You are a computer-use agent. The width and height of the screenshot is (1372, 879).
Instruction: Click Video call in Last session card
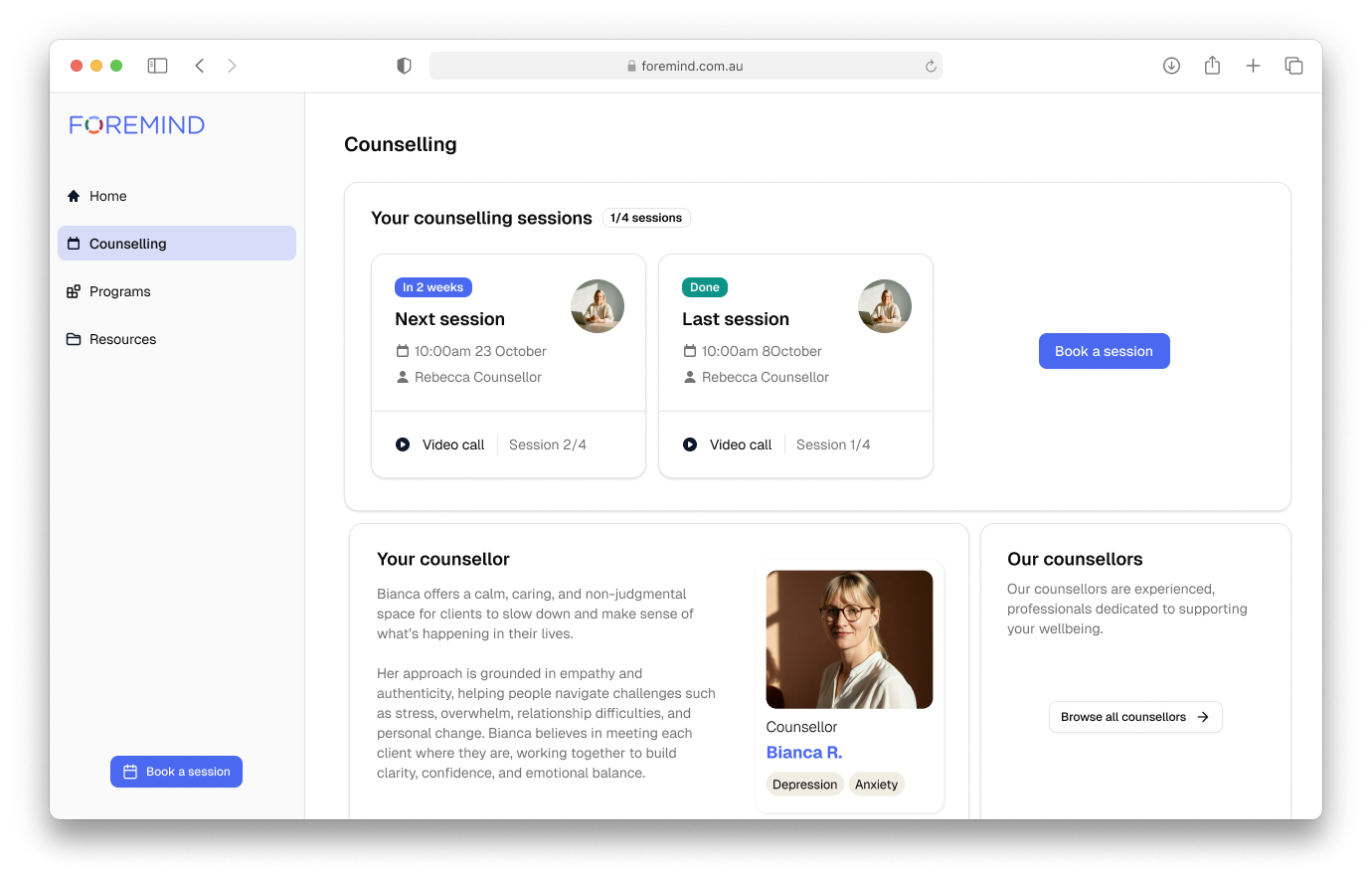(741, 444)
